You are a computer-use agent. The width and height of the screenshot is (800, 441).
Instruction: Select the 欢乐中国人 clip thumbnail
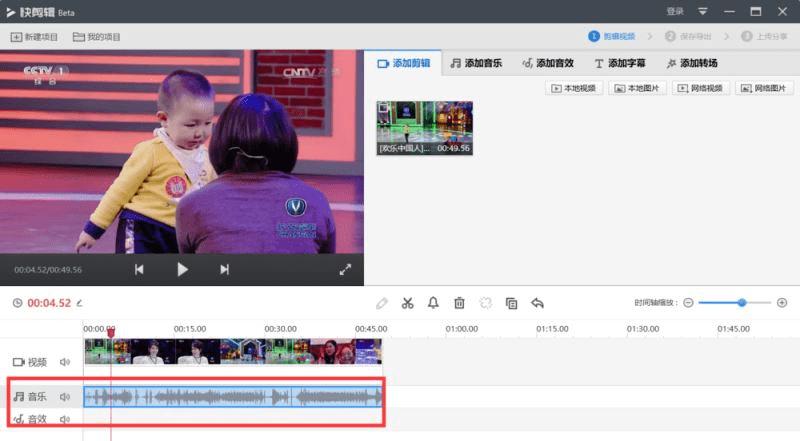(424, 128)
